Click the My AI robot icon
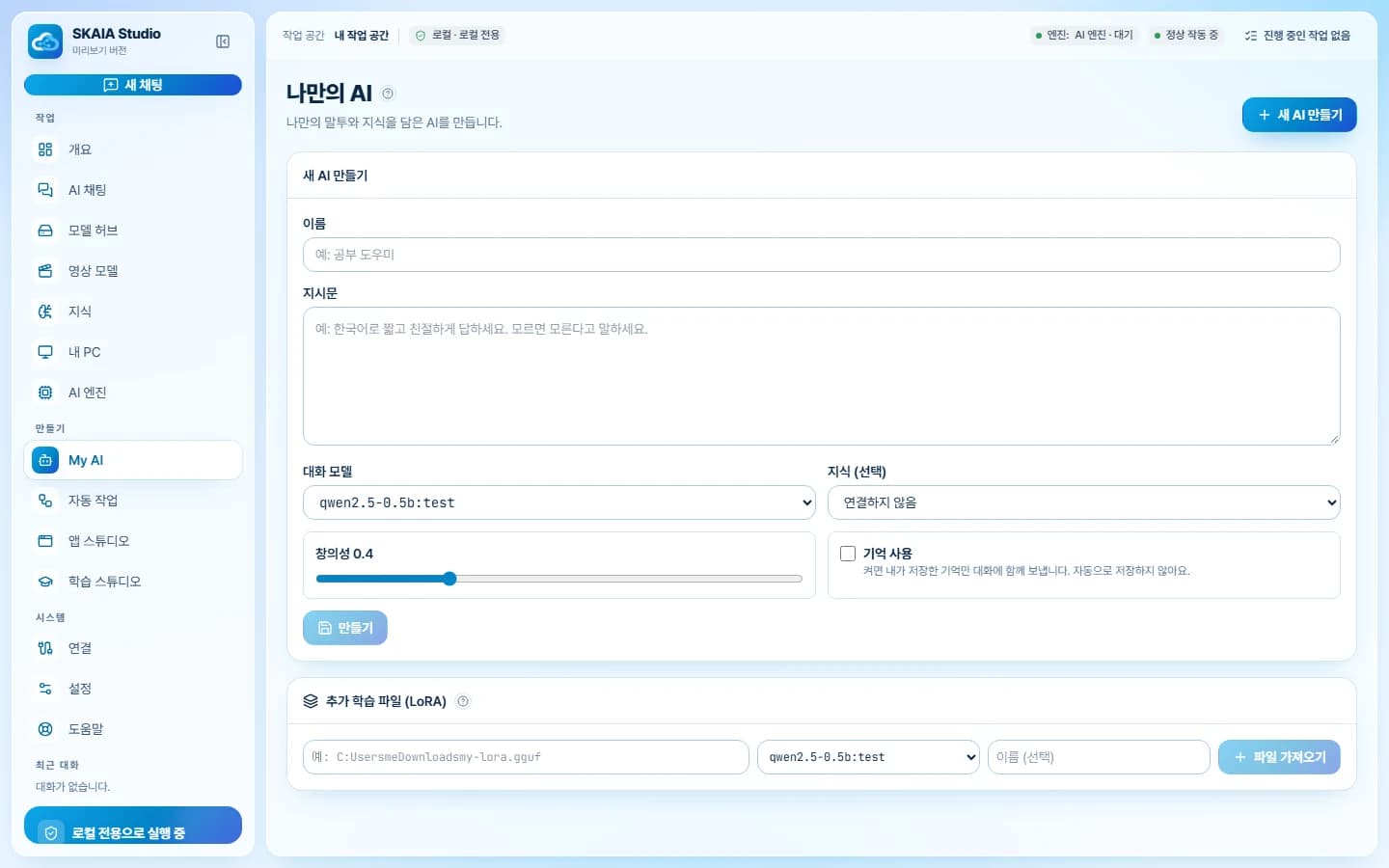1389x868 pixels. pyautogui.click(x=45, y=460)
